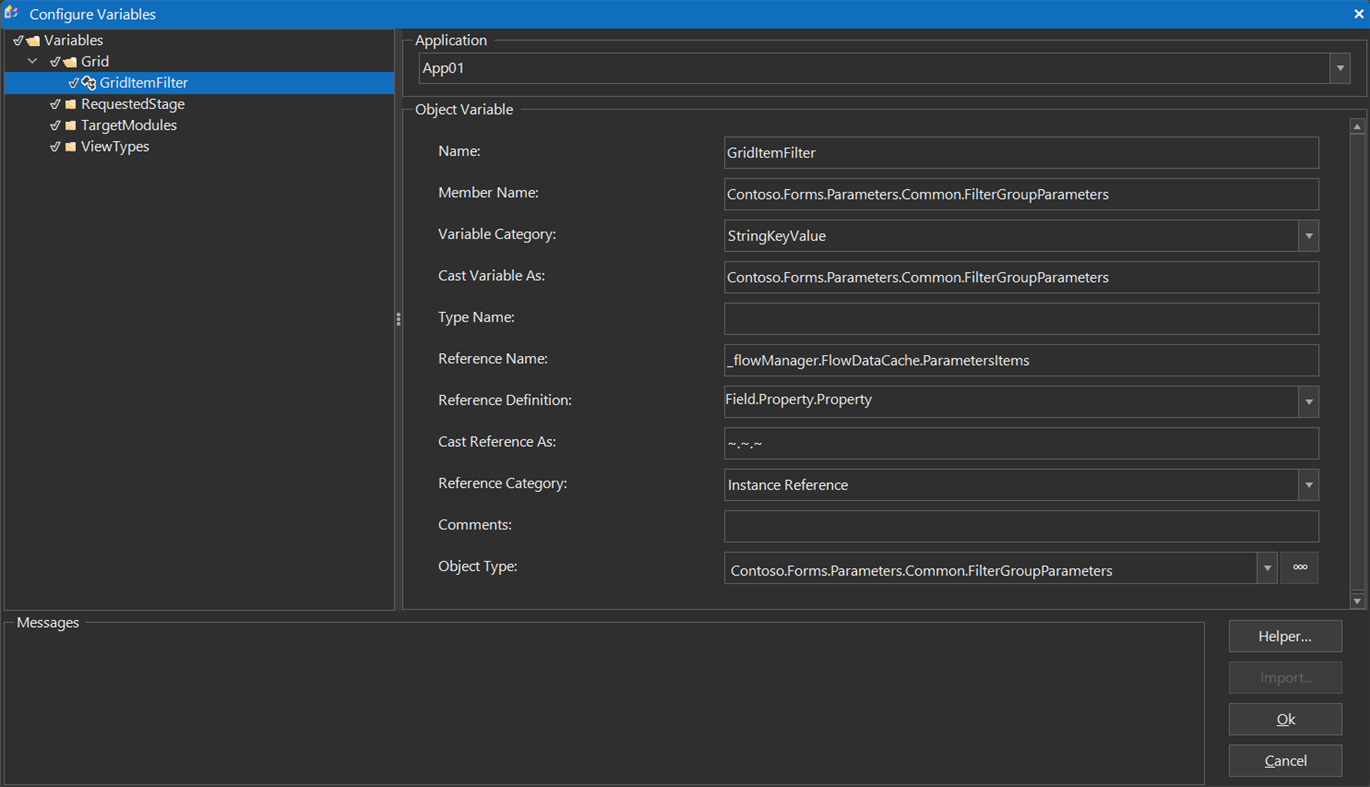The width and height of the screenshot is (1370, 787).
Task: Toggle the ViewTypes check mark
Action: pos(55,147)
